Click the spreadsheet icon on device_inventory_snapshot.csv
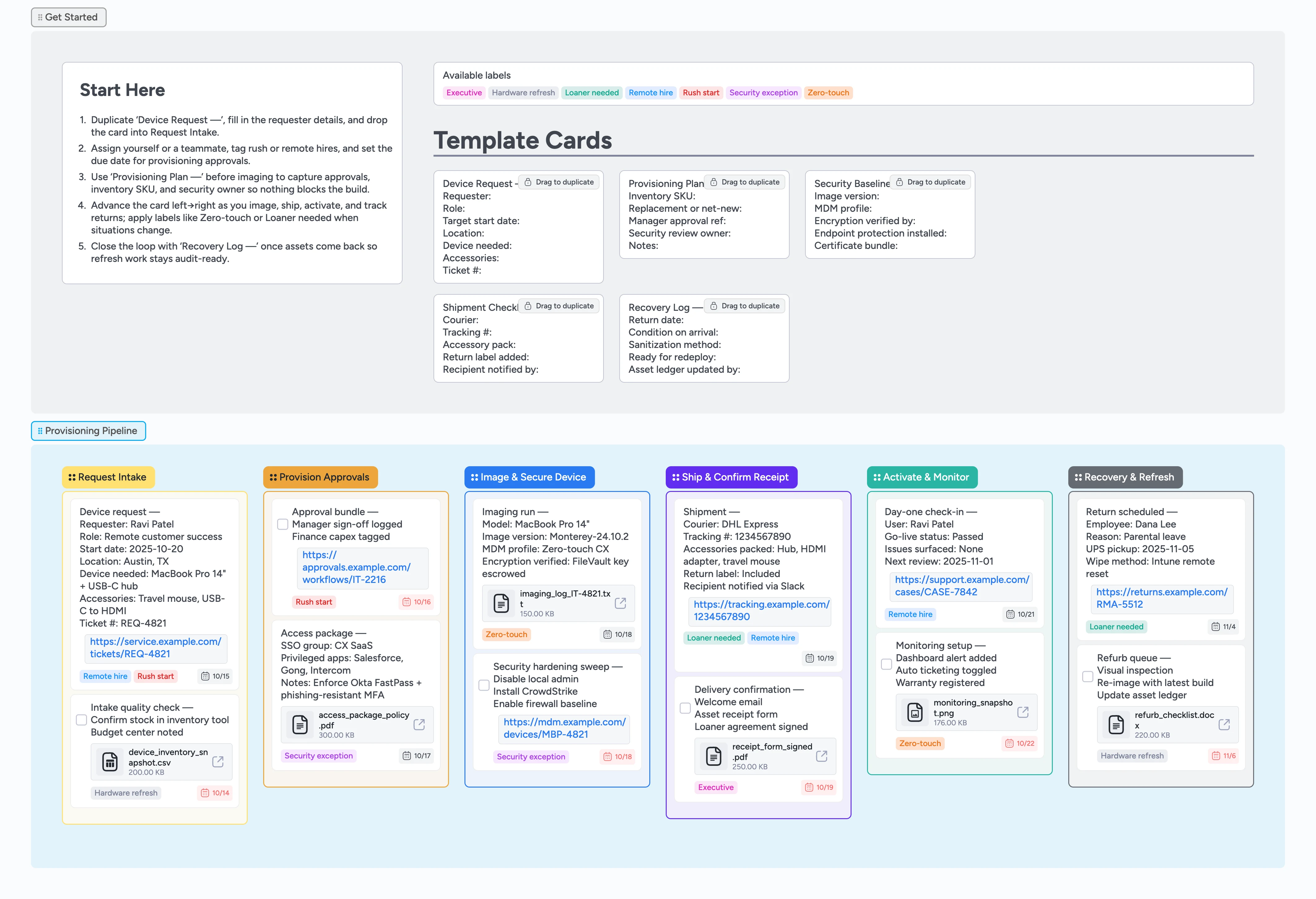 click(x=111, y=762)
